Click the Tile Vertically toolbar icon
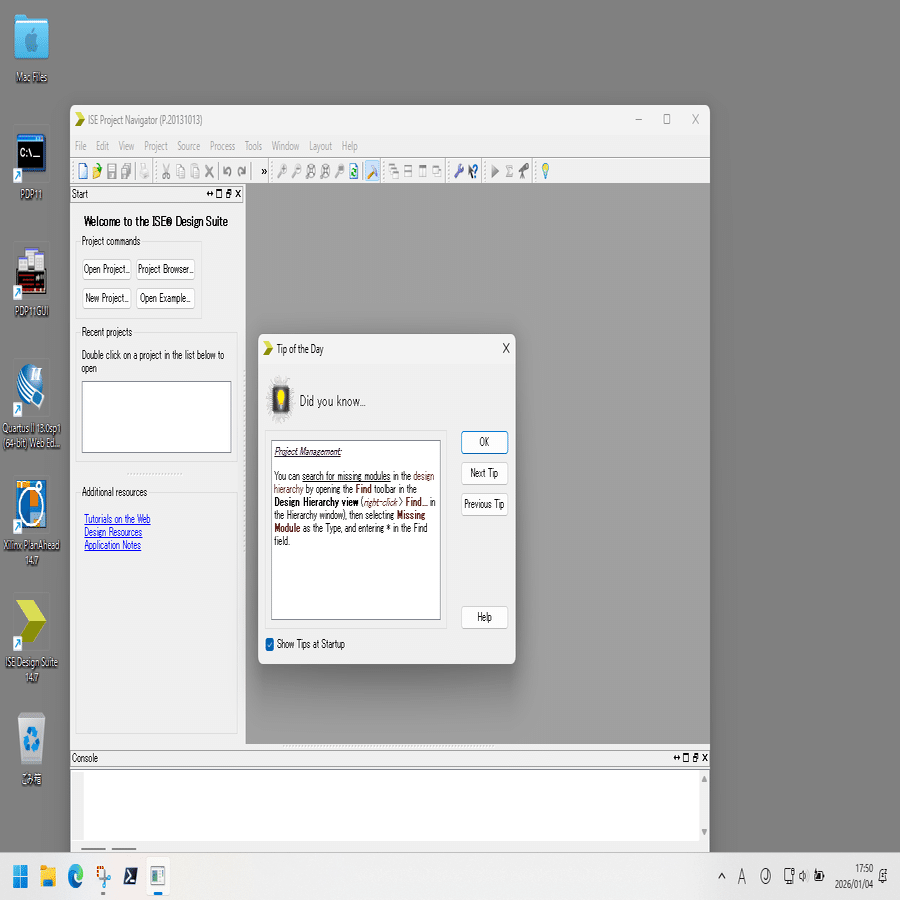 (422, 171)
